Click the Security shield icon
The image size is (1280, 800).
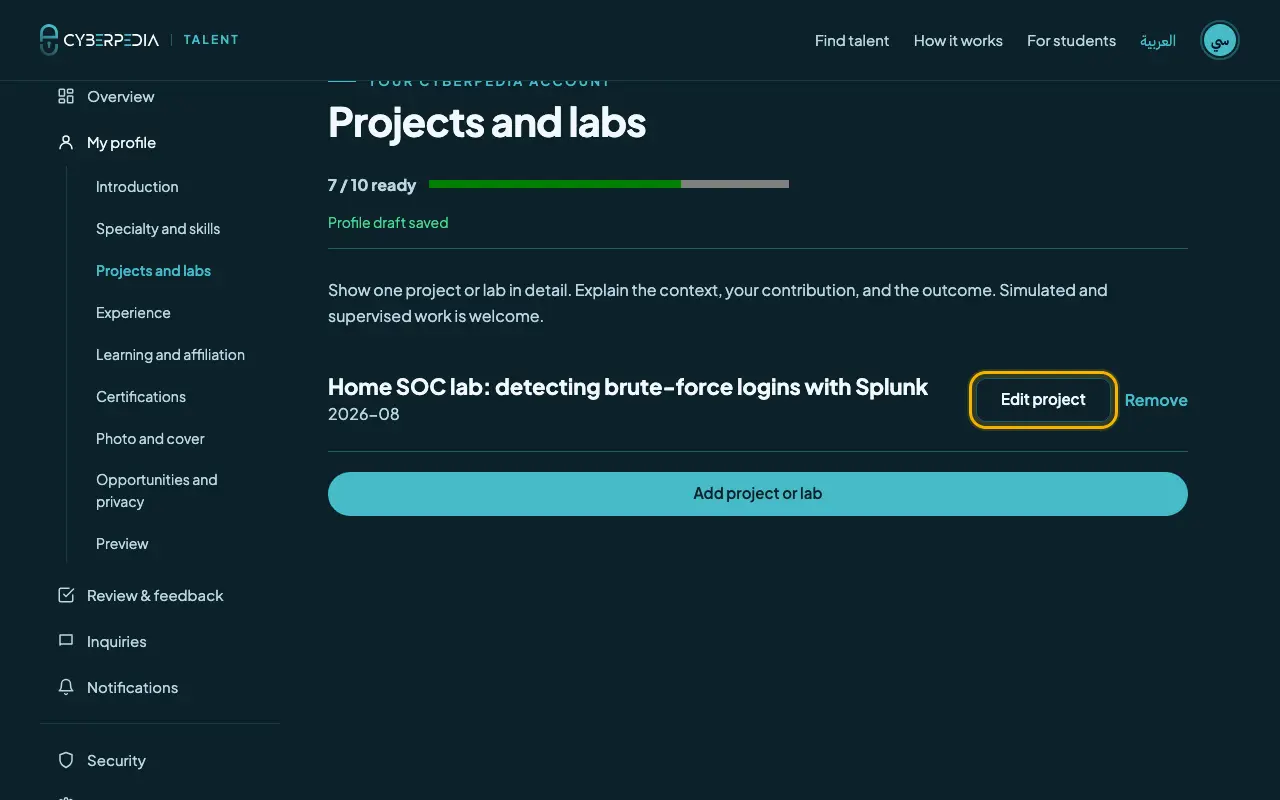tap(66, 760)
